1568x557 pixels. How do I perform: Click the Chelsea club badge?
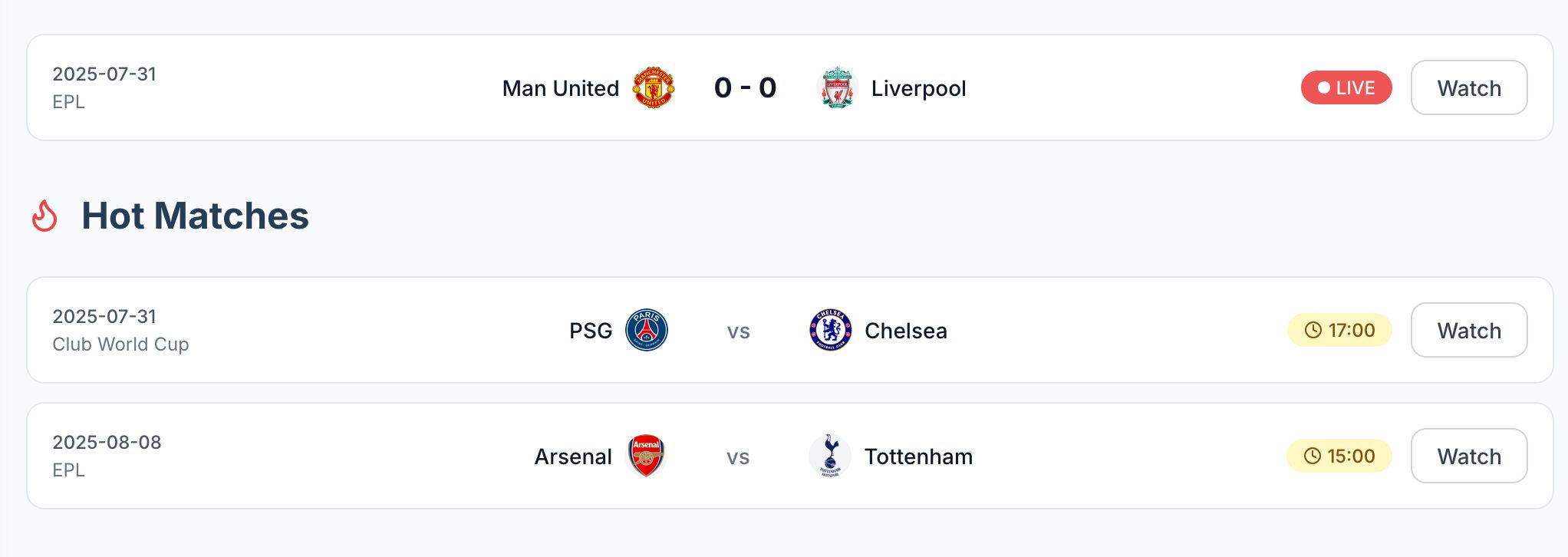click(x=830, y=330)
